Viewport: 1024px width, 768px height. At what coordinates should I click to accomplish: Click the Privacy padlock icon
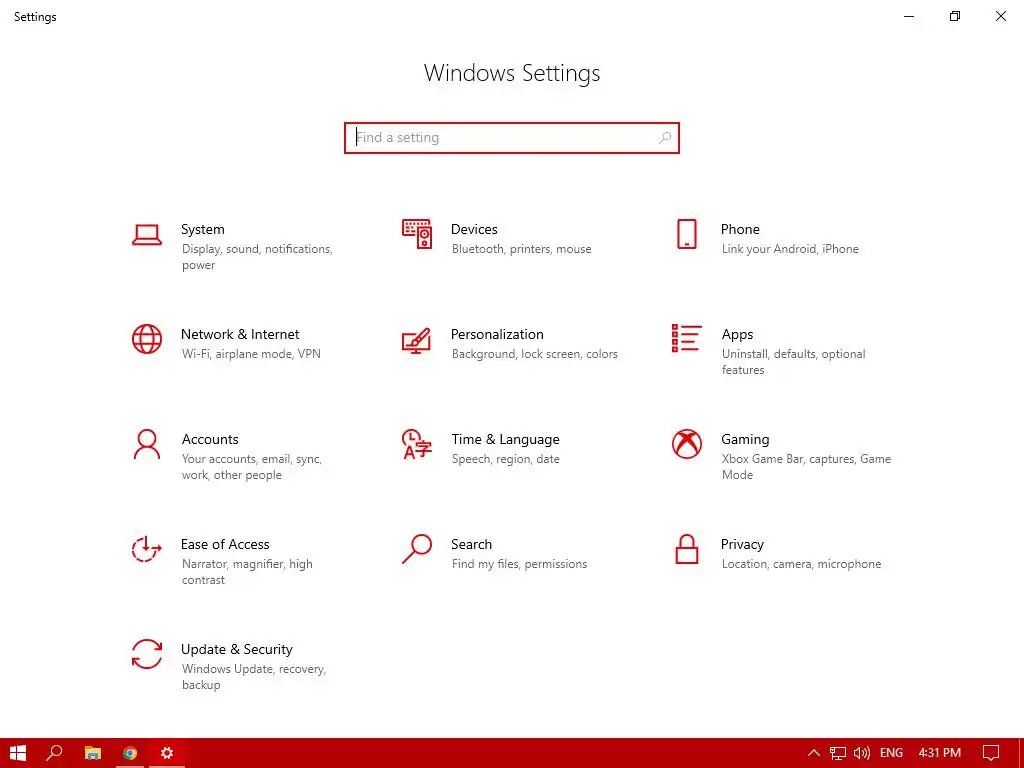pyautogui.click(x=686, y=549)
